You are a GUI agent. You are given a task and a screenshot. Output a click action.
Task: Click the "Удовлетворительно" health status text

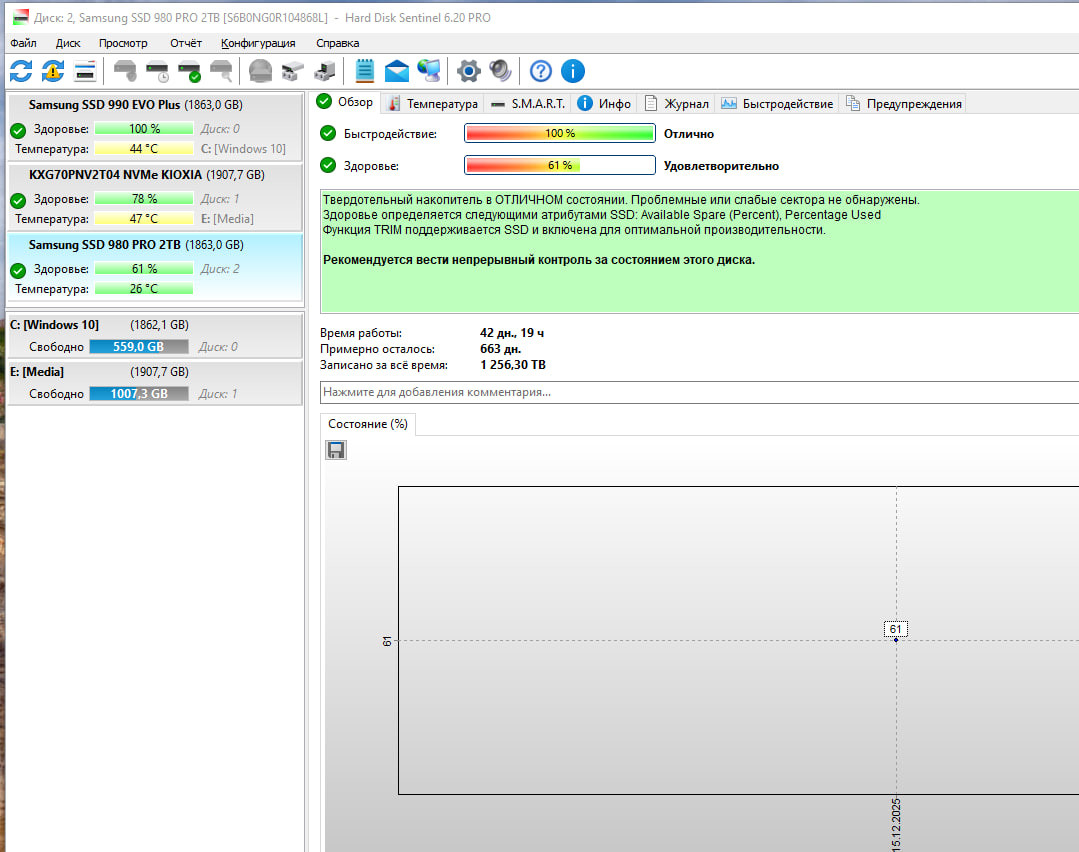721,166
